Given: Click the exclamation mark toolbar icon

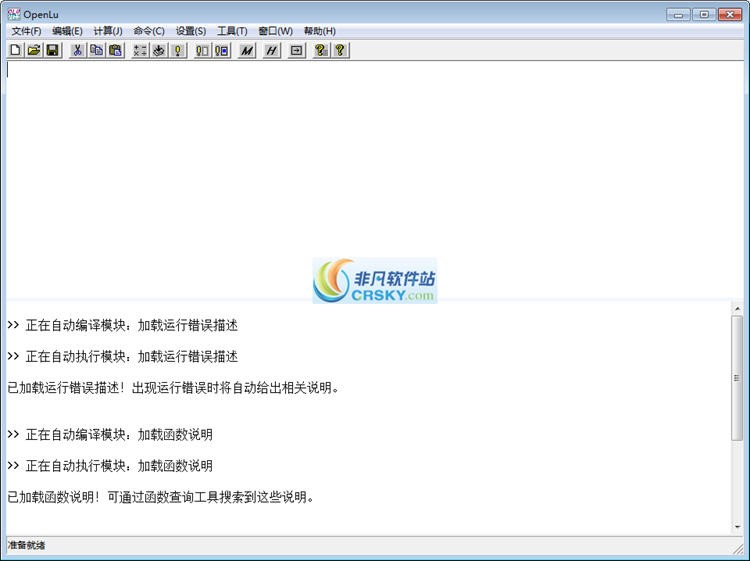Looking at the screenshot, I should [178, 50].
